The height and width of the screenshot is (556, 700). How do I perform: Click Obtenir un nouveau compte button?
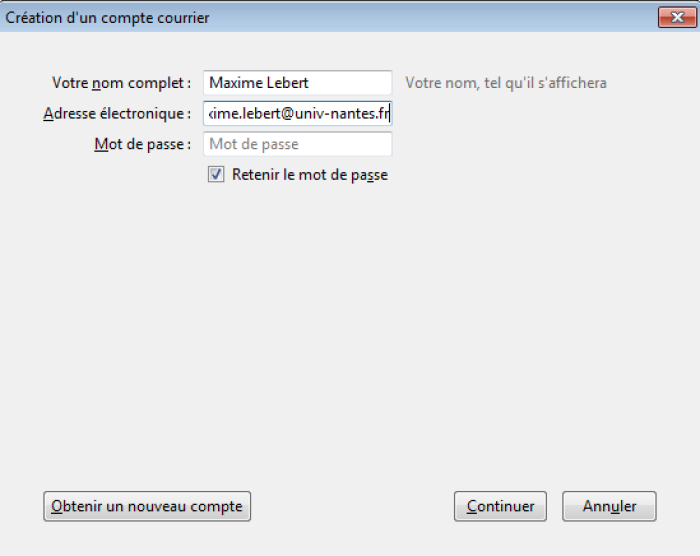tap(147, 506)
